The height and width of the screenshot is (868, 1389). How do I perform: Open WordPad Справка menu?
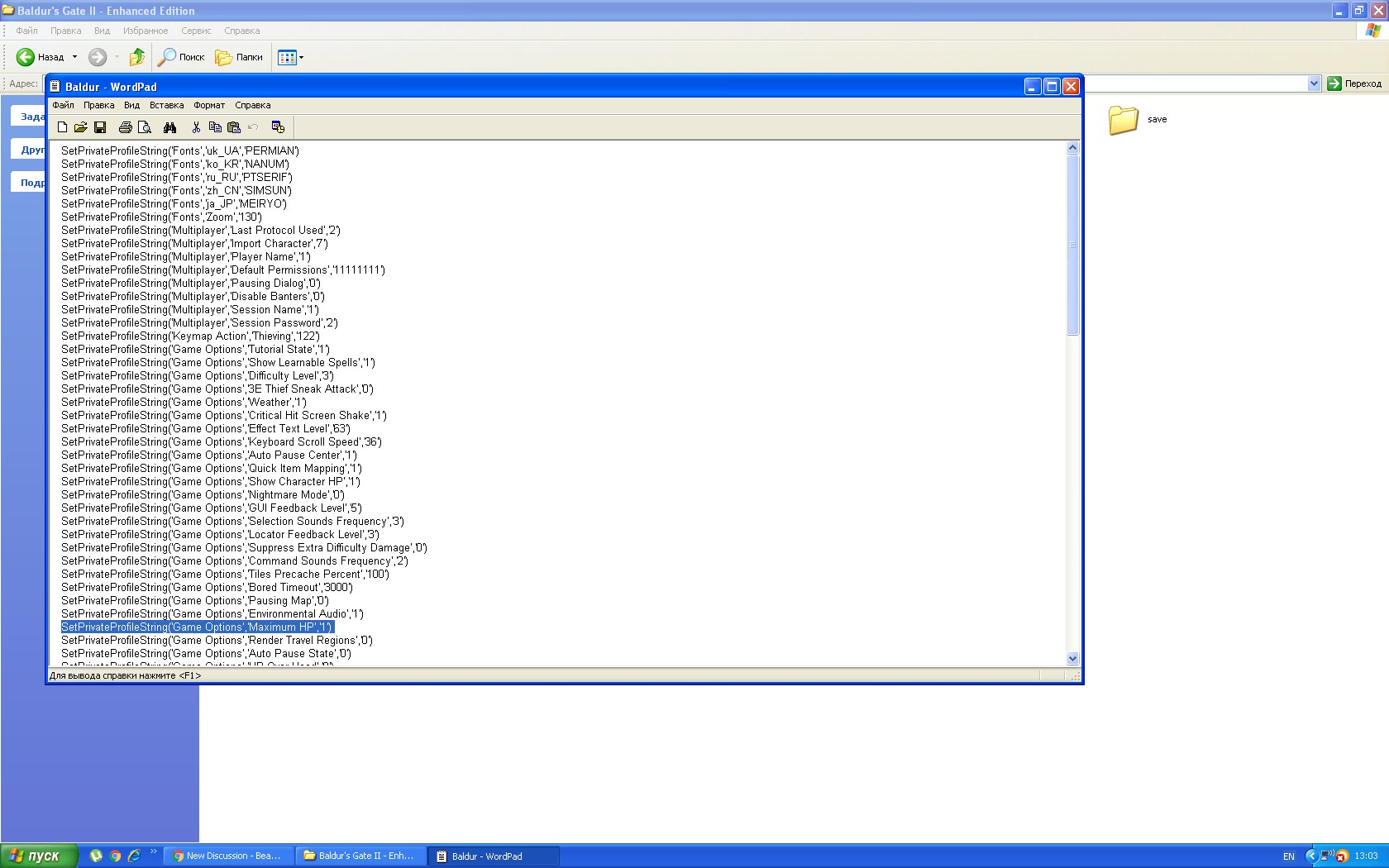coord(252,105)
